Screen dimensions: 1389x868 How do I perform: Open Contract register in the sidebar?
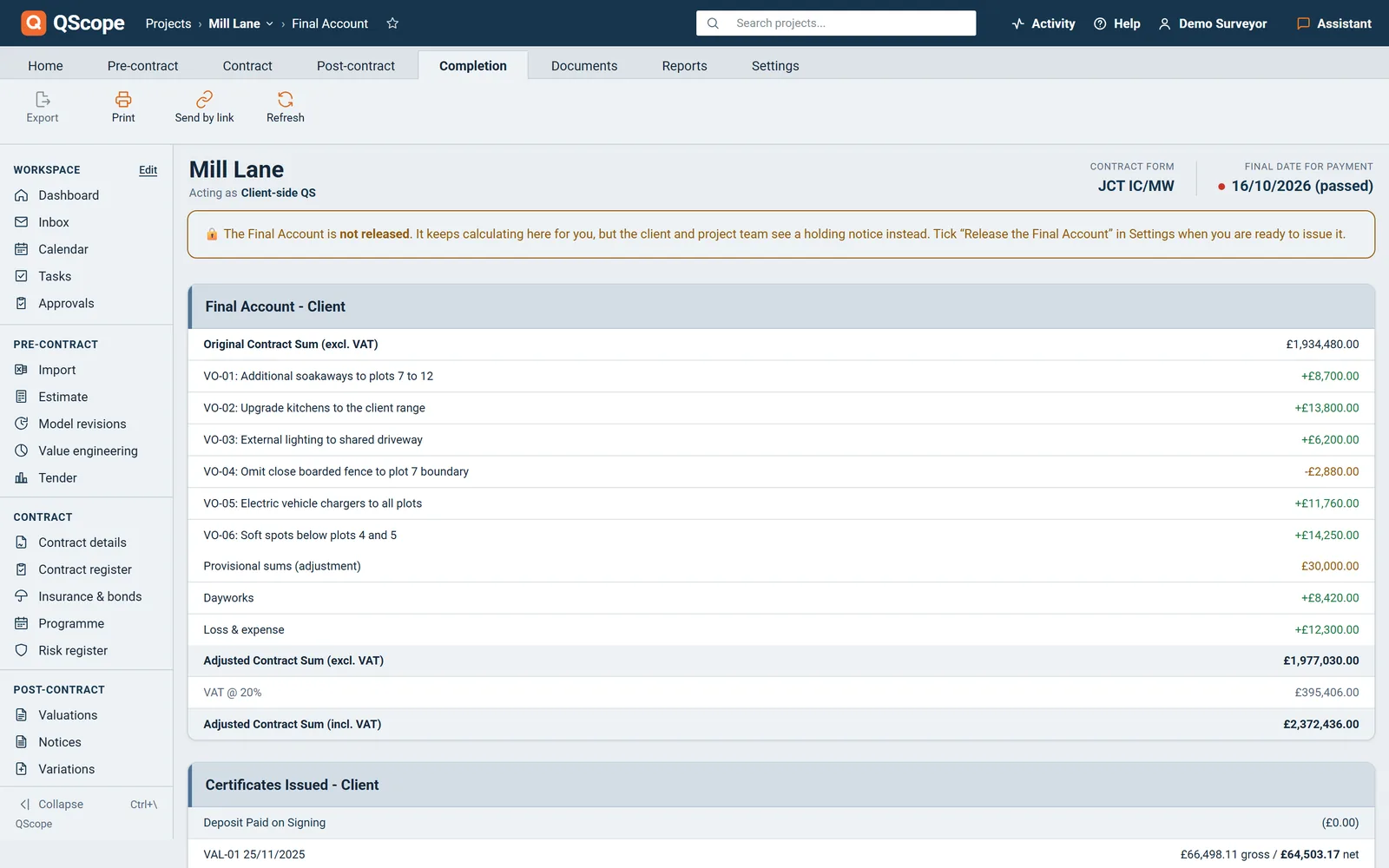pyautogui.click(x=86, y=569)
